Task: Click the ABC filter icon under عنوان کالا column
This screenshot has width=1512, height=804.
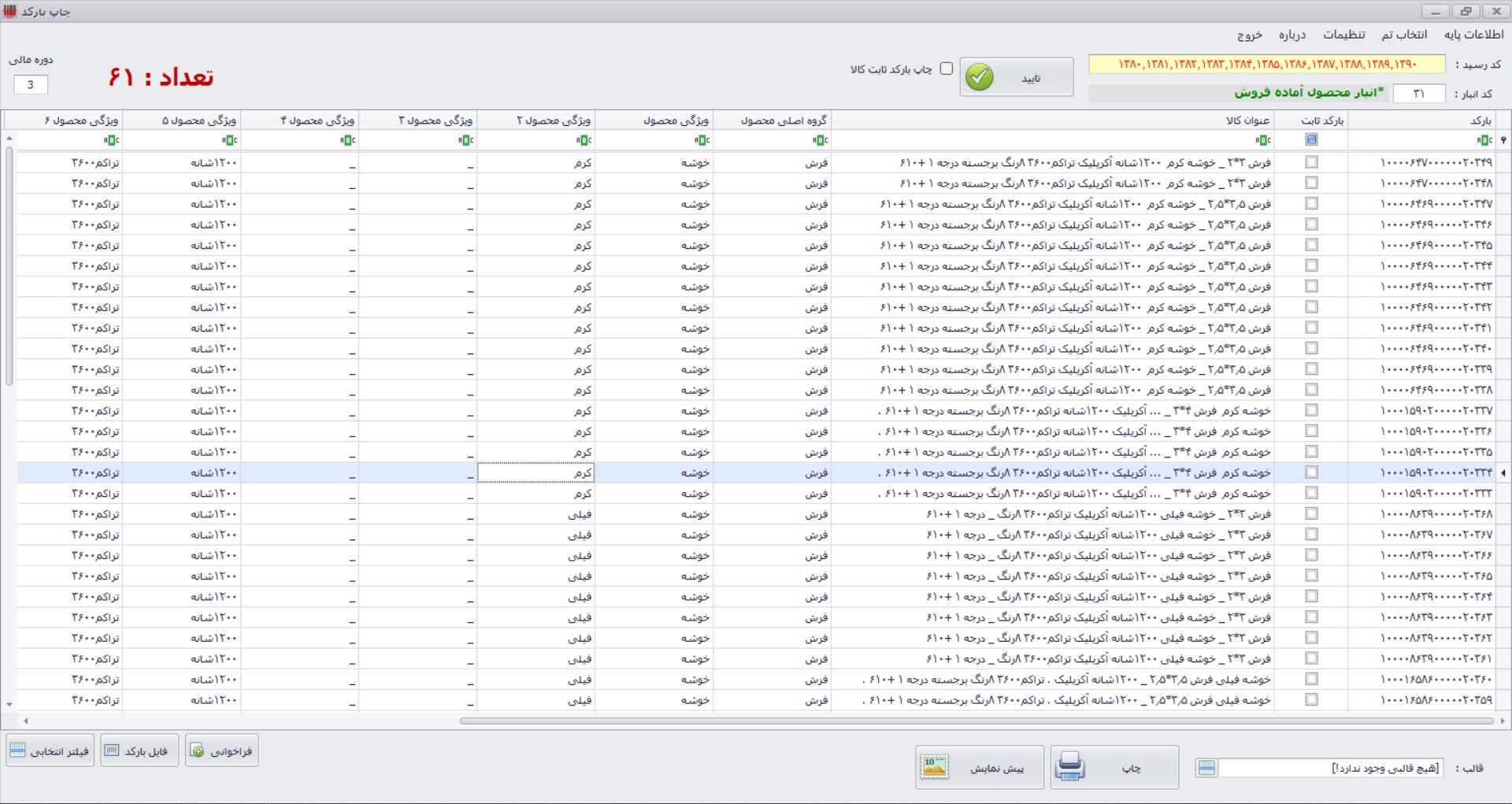Action: click(1263, 140)
